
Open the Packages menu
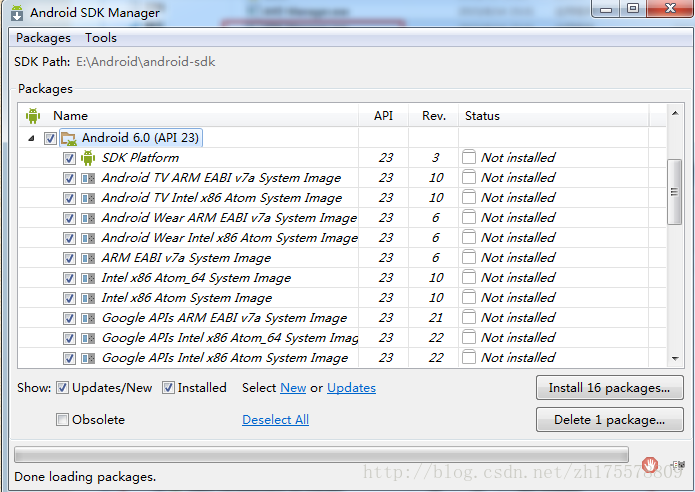[x=43, y=38]
